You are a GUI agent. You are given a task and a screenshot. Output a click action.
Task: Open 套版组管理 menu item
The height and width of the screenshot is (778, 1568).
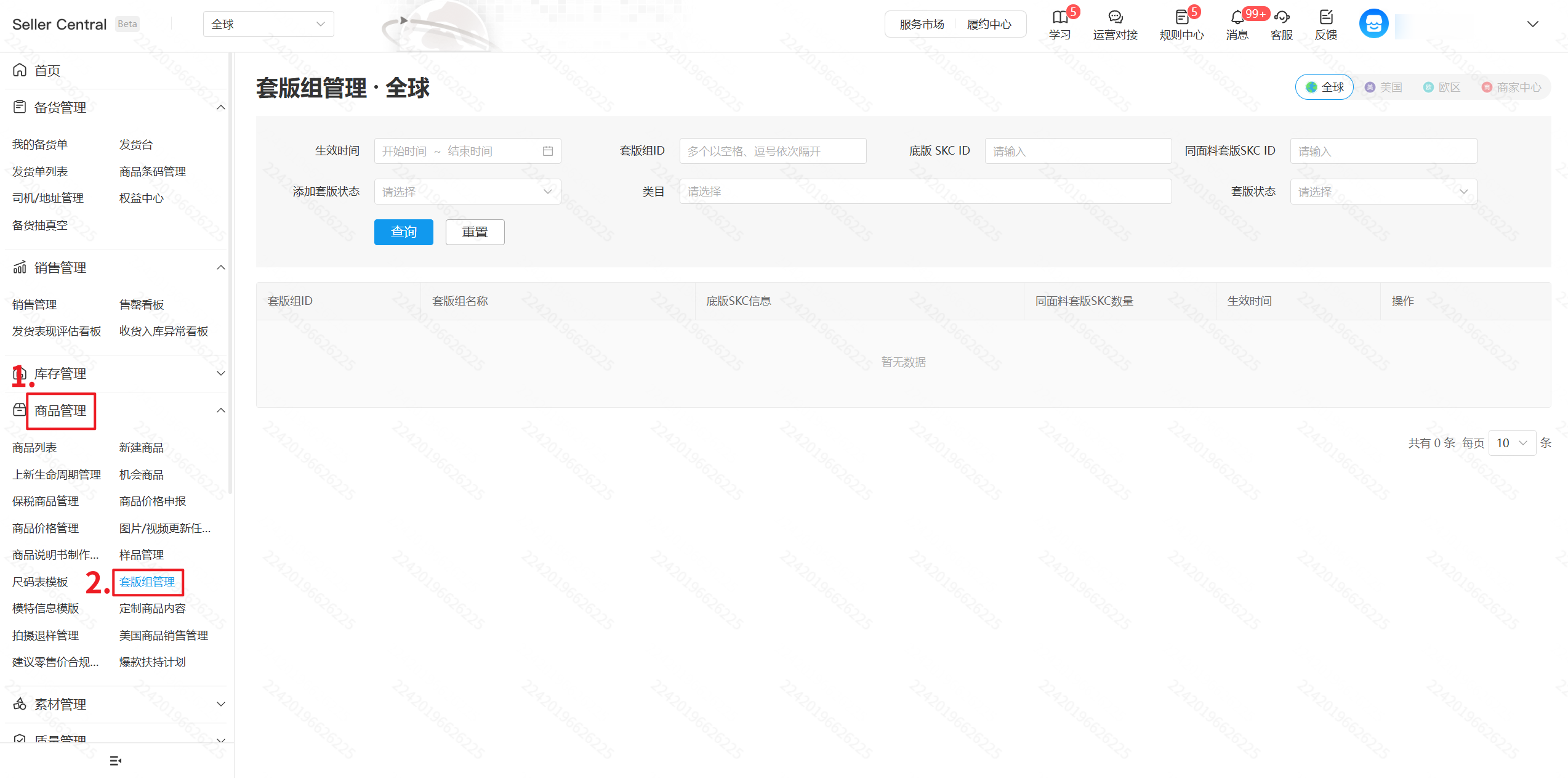click(x=147, y=581)
